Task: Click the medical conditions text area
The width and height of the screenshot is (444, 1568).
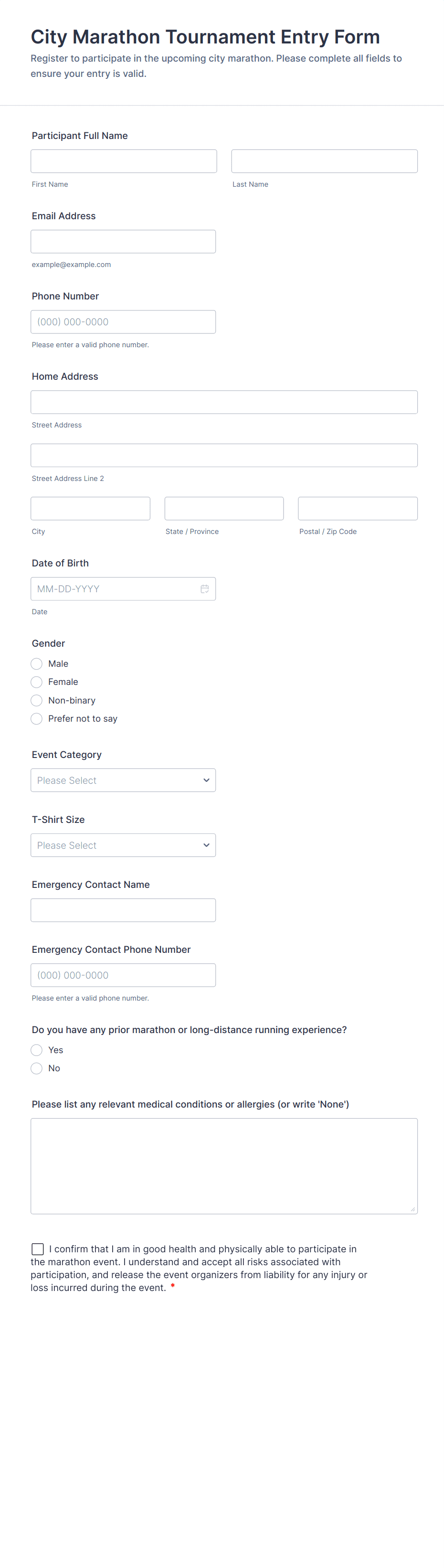Action: click(224, 1166)
